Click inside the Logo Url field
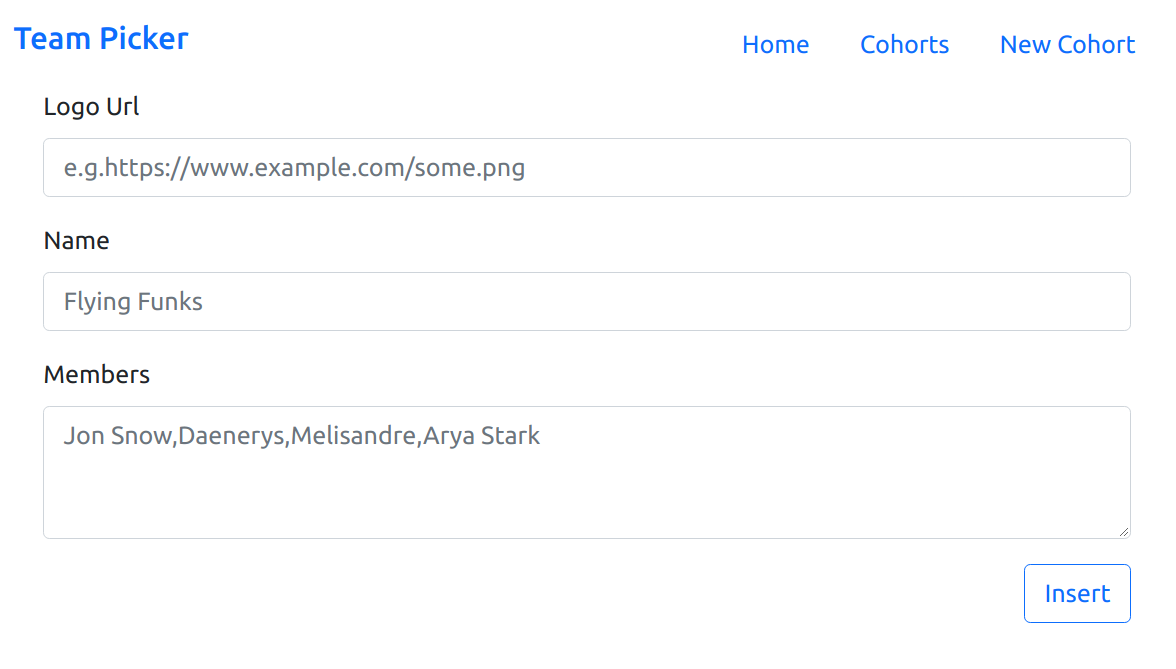The height and width of the screenshot is (669, 1176). pos(586,167)
